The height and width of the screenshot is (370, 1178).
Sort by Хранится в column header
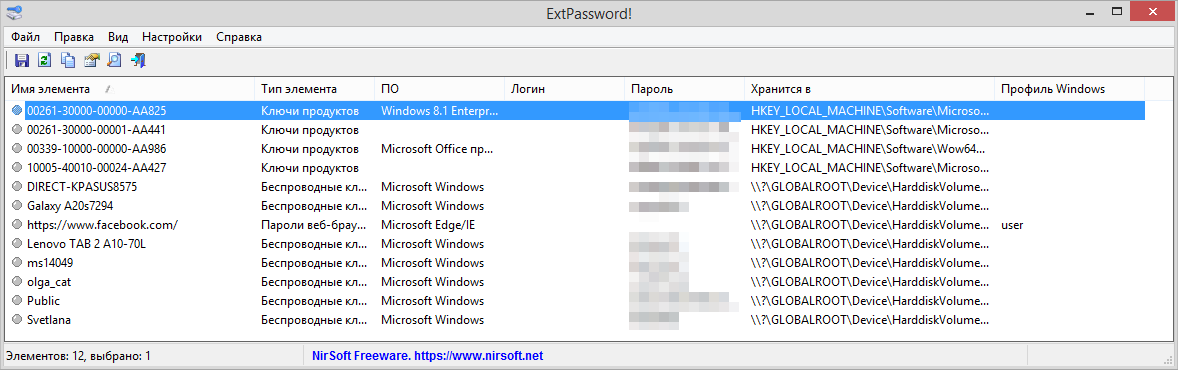pyautogui.click(x=869, y=89)
